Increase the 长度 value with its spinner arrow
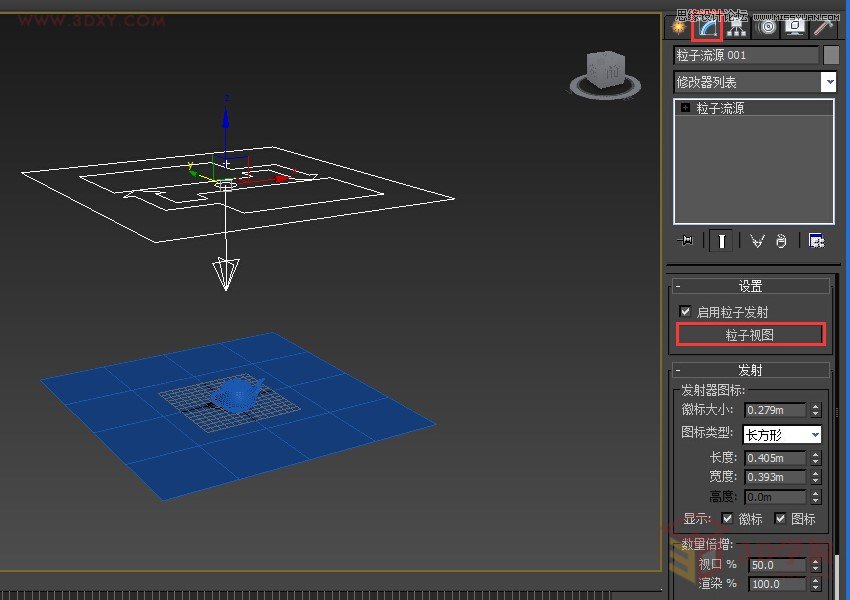The image size is (850, 600). pyautogui.click(x=817, y=454)
